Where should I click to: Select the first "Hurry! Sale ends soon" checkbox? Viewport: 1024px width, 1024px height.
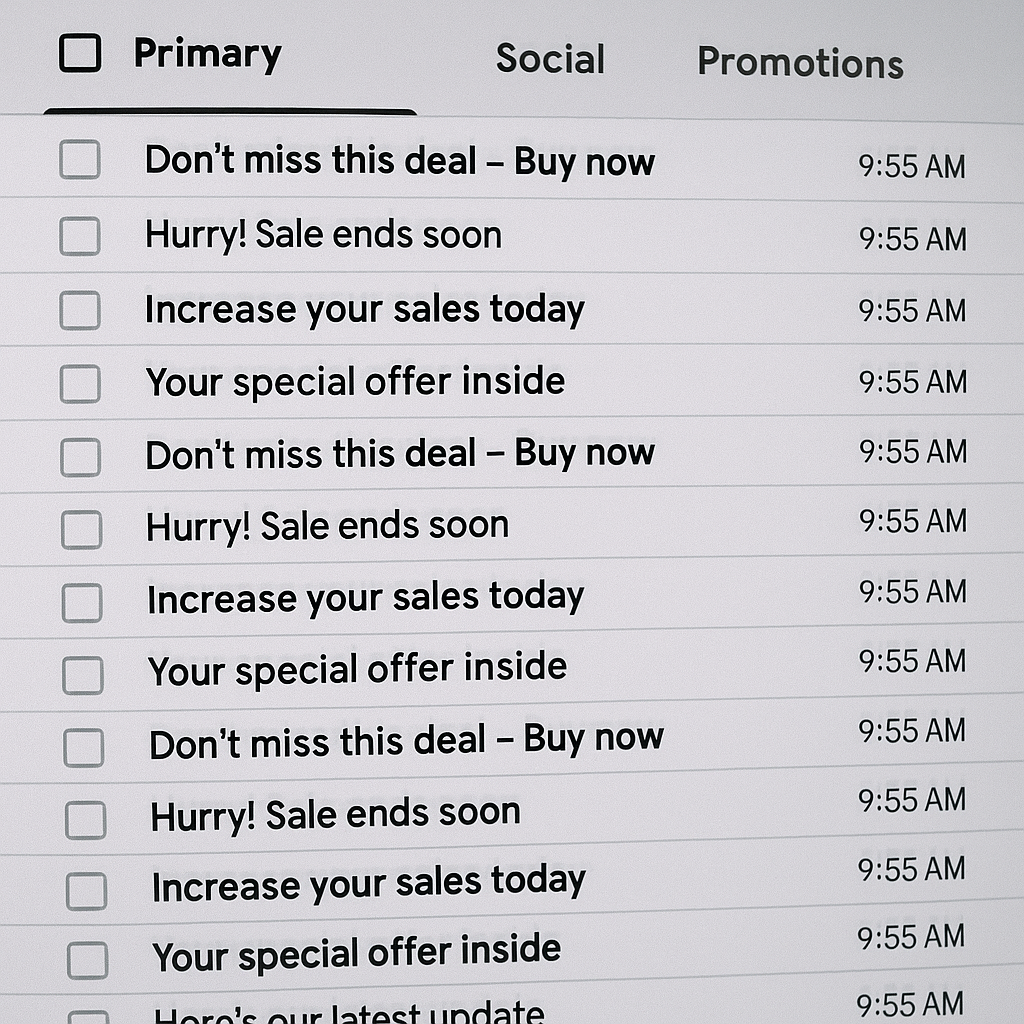[x=80, y=237]
